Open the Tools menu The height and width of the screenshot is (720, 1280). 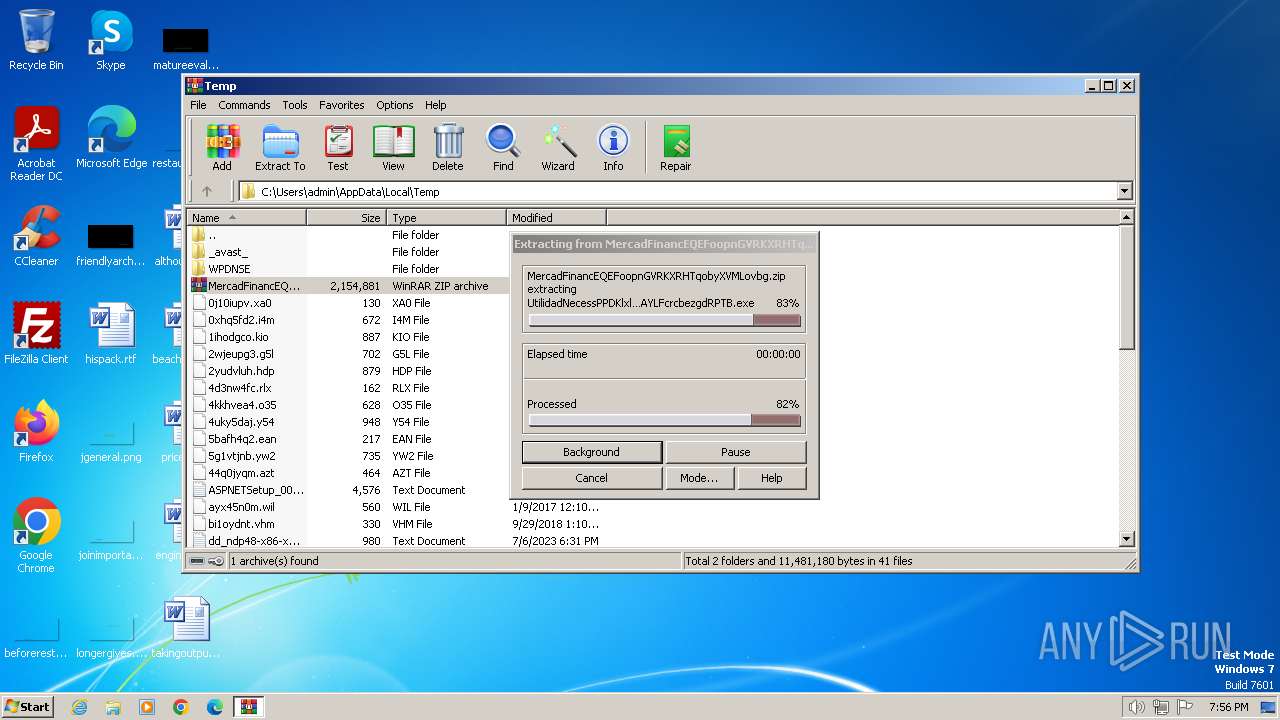click(x=295, y=105)
